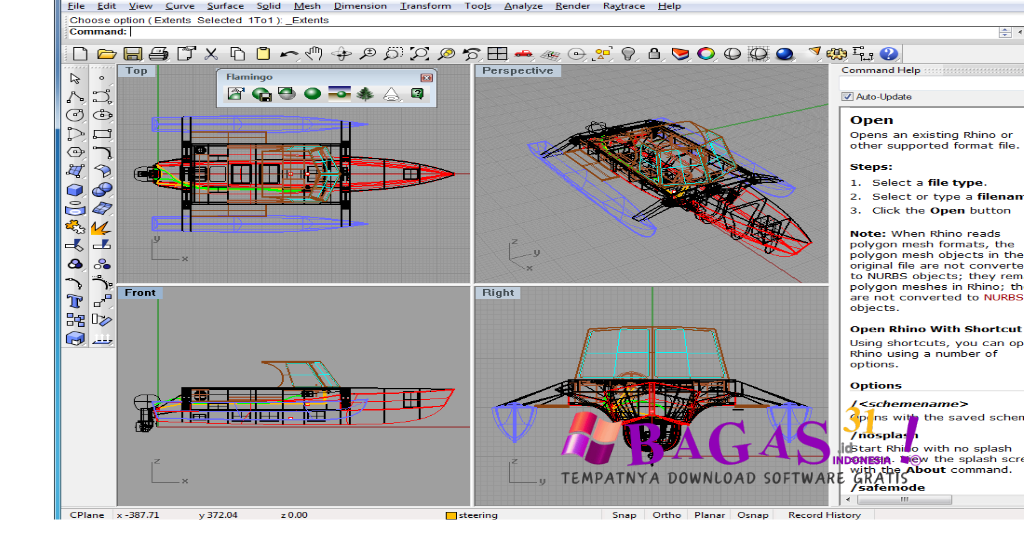The height and width of the screenshot is (538, 1024).
Task: Open the Top viewport title menu
Action: click(x=136, y=71)
